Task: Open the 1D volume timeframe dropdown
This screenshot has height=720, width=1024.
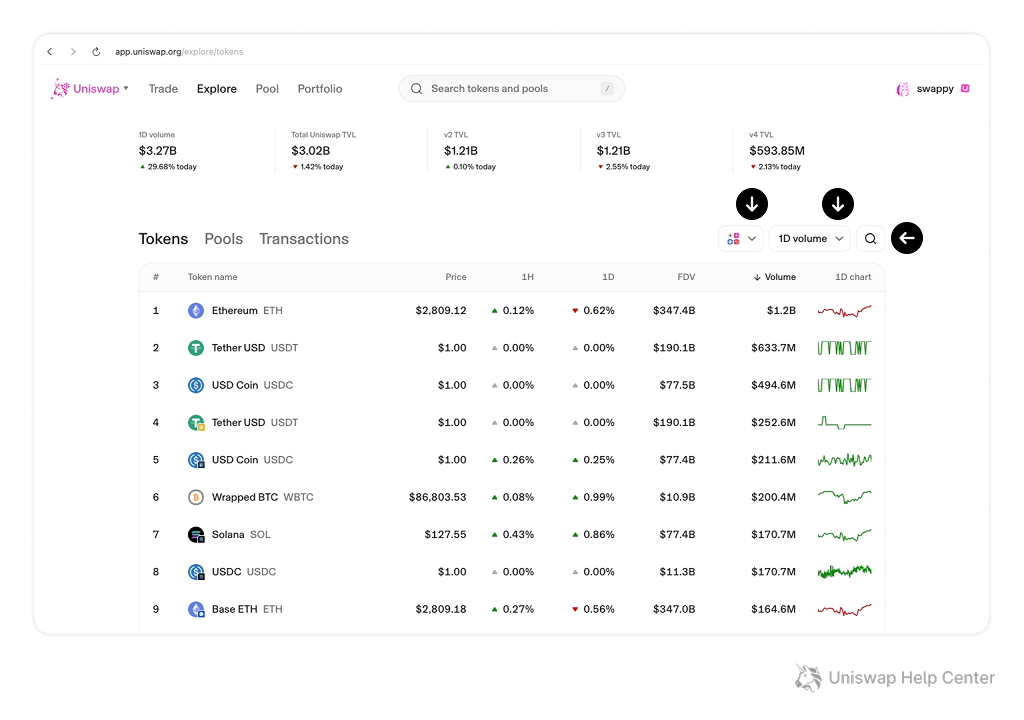Action: click(x=810, y=238)
